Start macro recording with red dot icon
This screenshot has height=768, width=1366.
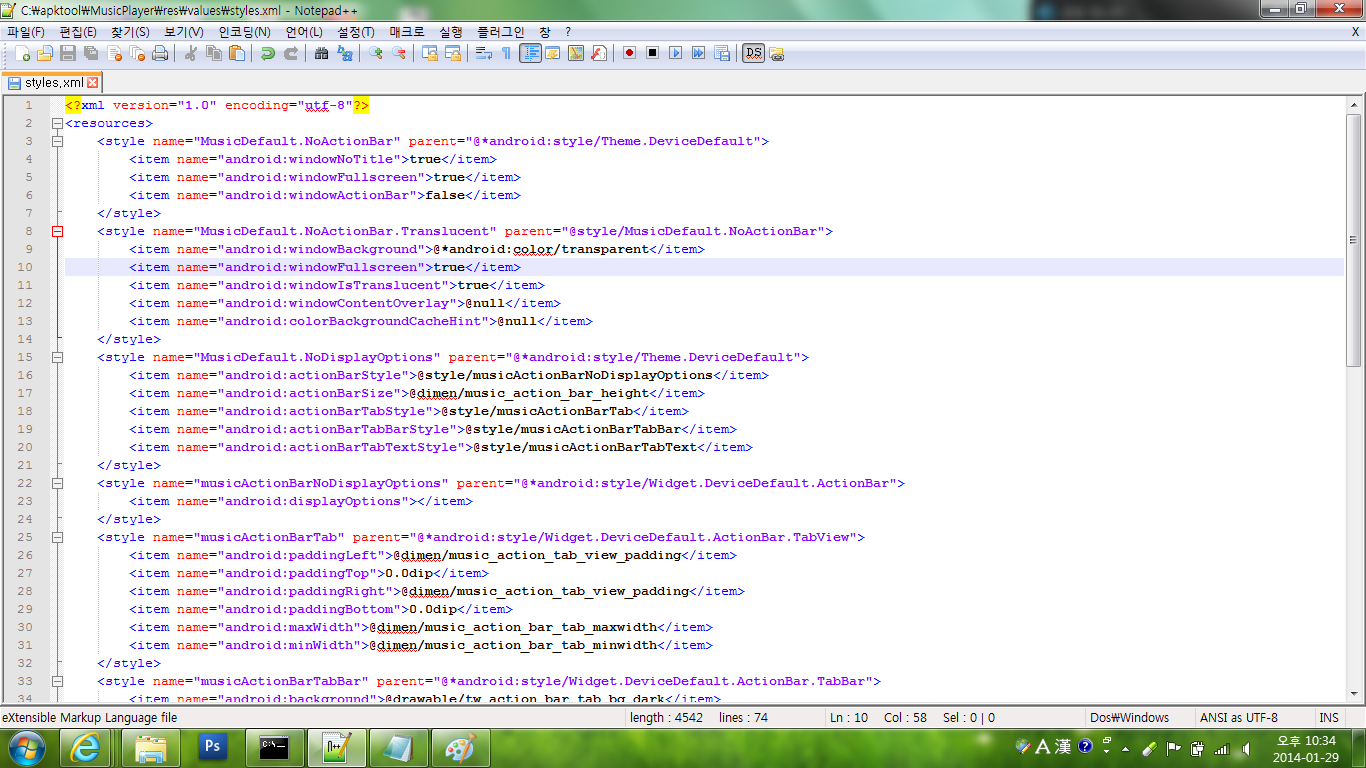pos(629,53)
